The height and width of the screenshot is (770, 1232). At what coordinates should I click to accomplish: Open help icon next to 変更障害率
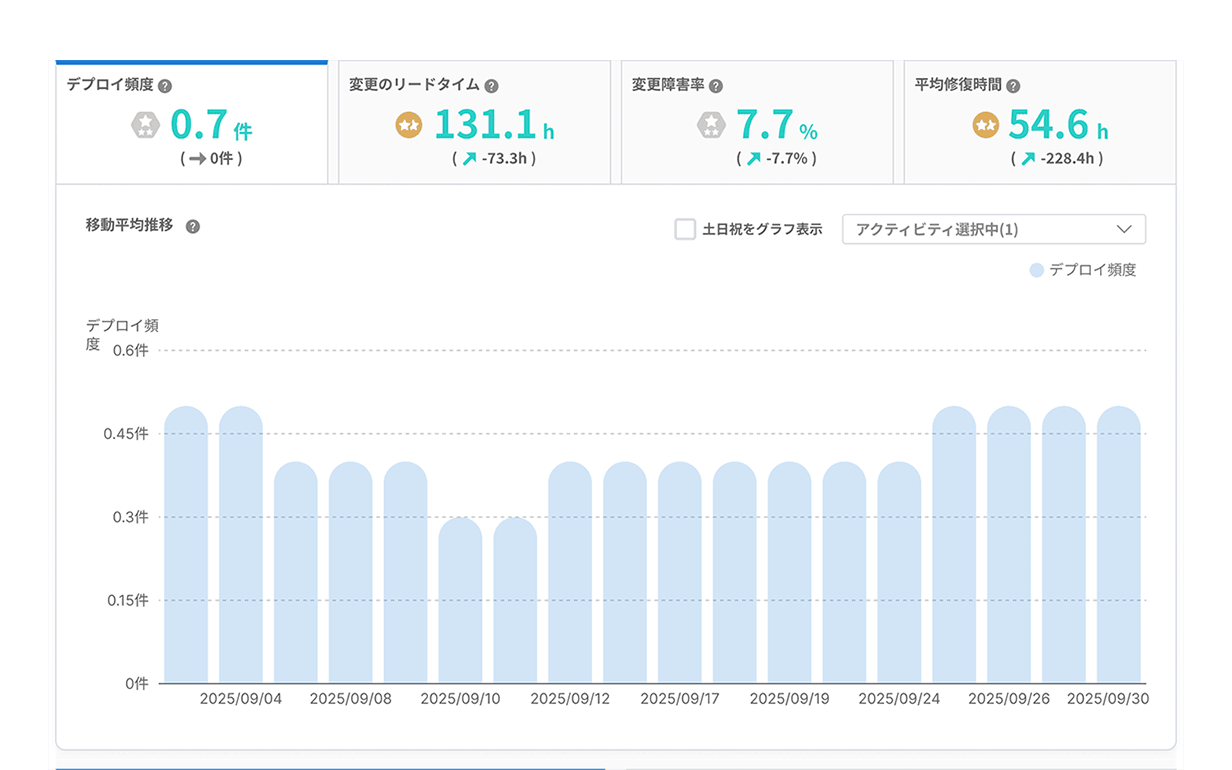[715, 86]
